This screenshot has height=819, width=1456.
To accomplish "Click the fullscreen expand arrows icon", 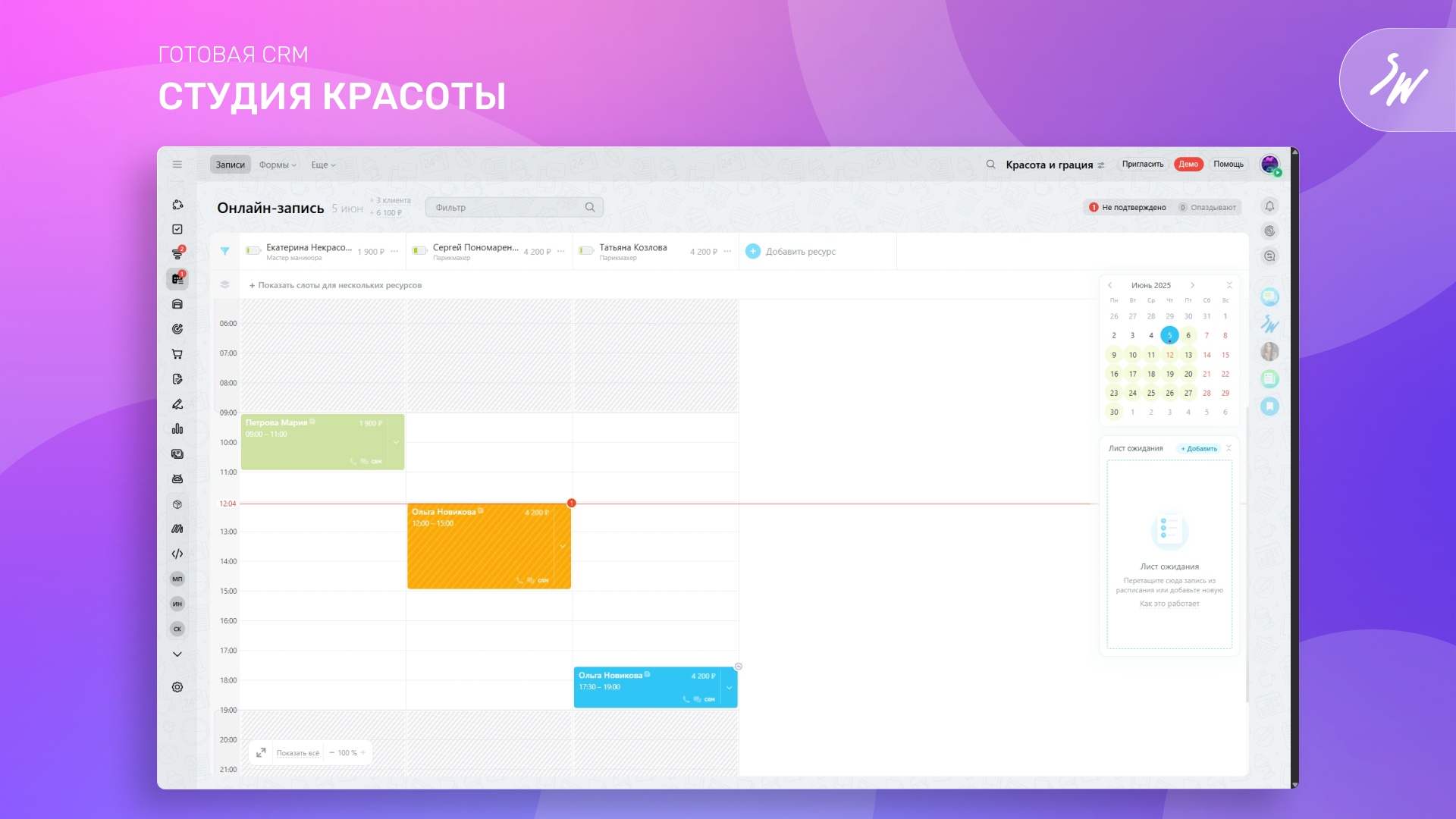I will click(261, 752).
